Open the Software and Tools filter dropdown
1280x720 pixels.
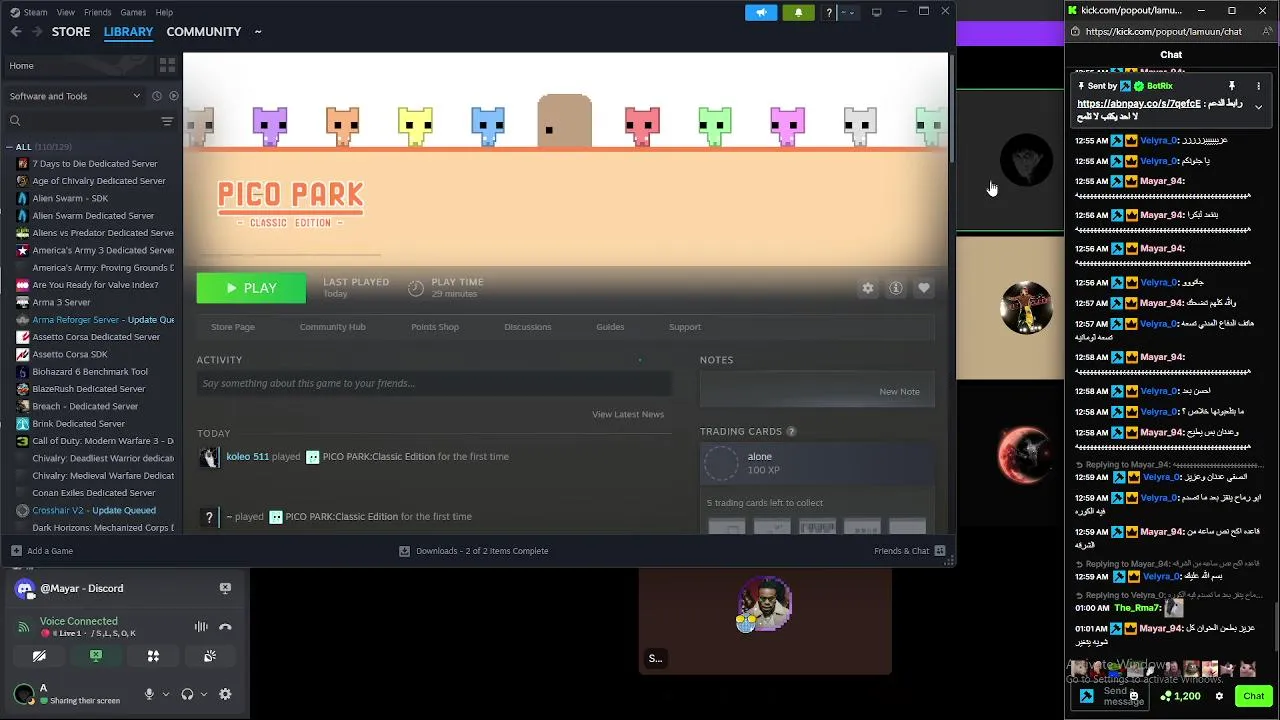75,96
